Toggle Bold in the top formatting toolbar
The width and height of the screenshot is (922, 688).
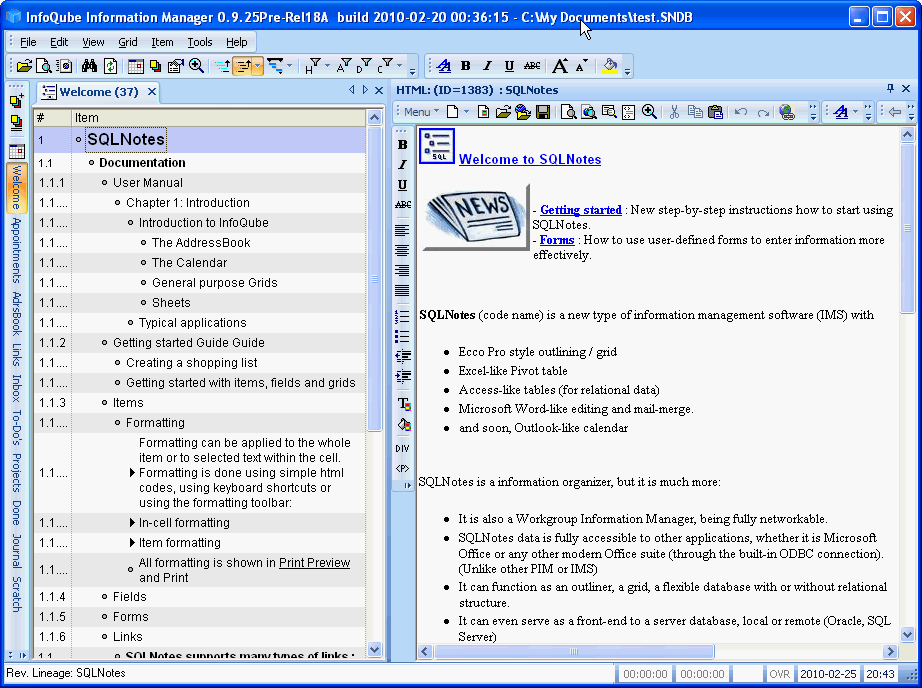coord(466,66)
